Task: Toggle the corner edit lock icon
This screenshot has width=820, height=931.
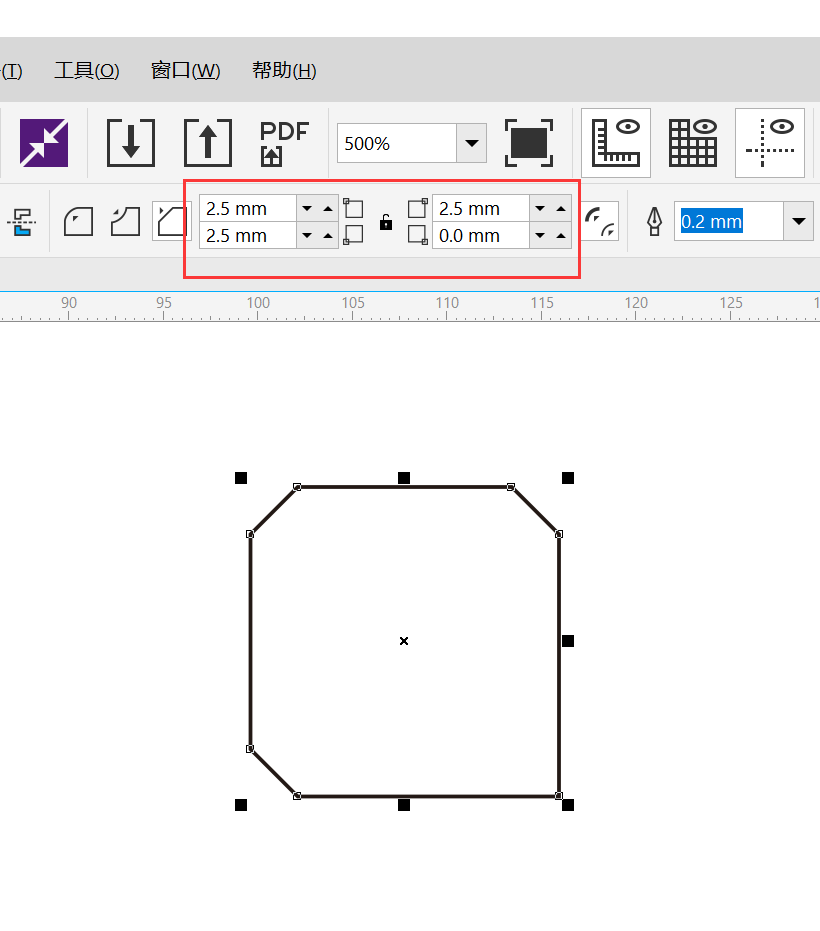Action: (x=386, y=222)
